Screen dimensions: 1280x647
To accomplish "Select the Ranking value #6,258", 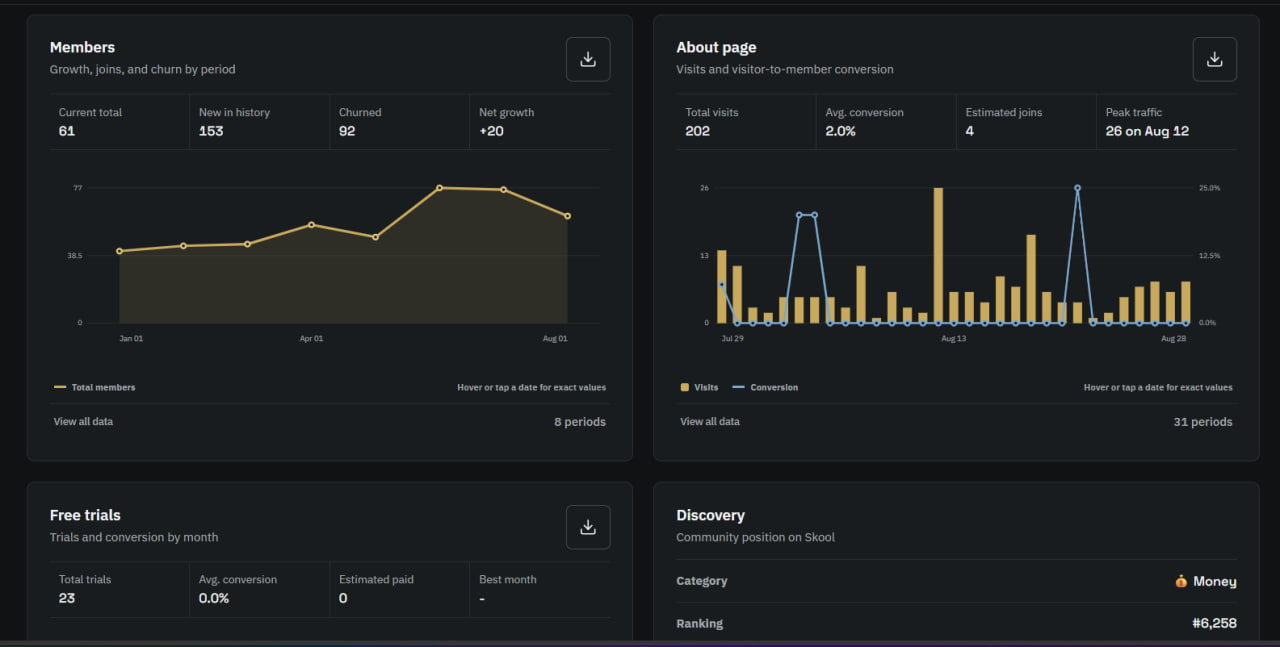I will [x=1214, y=623].
